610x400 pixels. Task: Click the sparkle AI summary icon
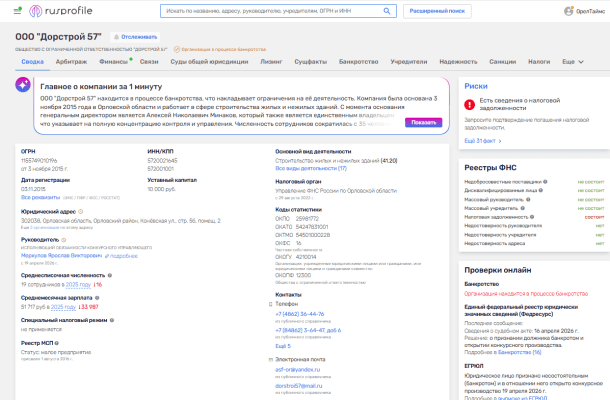click(x=21, y=86)
